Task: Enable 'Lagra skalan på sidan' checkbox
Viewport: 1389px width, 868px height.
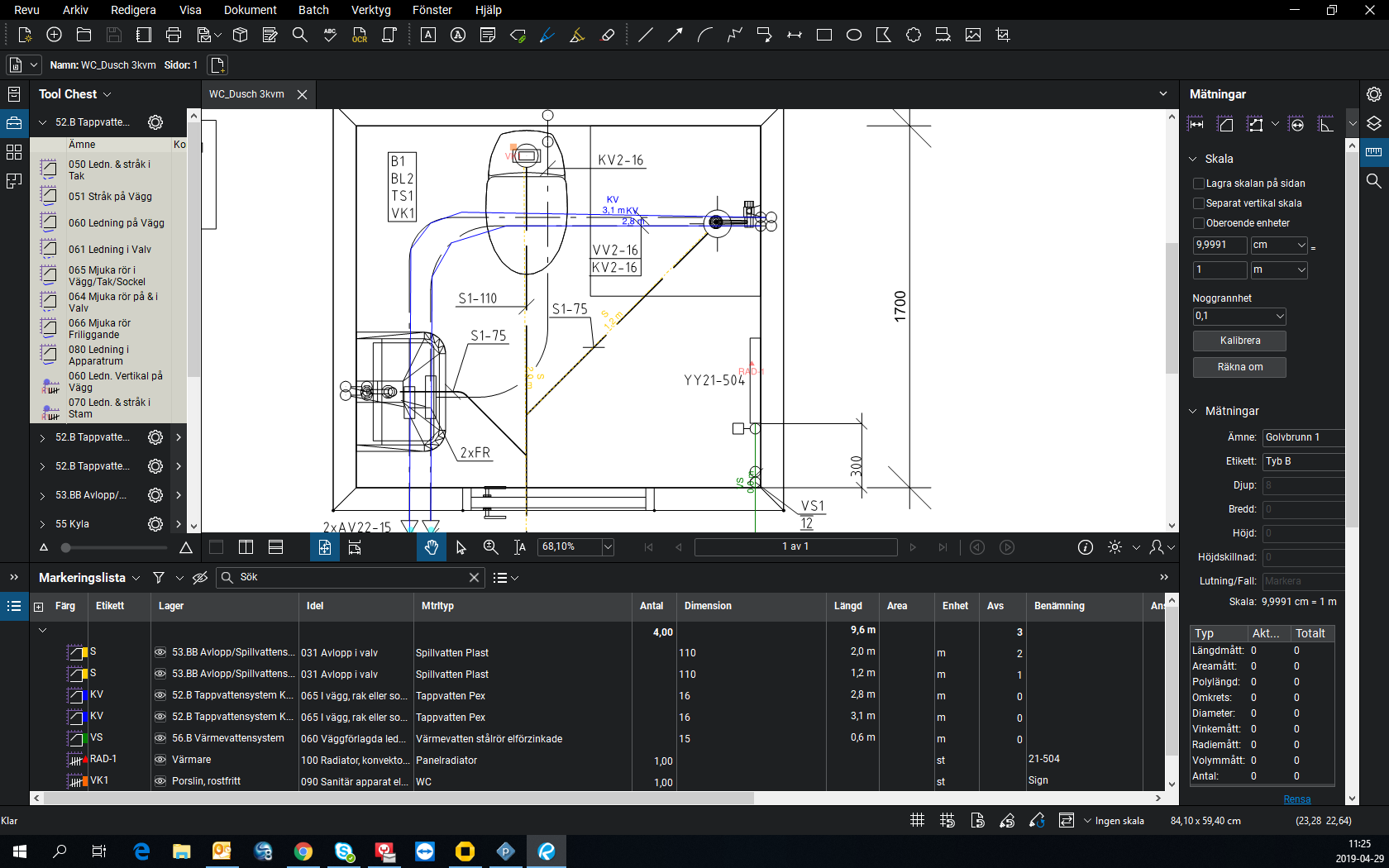Action: click(x=1199, y=184)
